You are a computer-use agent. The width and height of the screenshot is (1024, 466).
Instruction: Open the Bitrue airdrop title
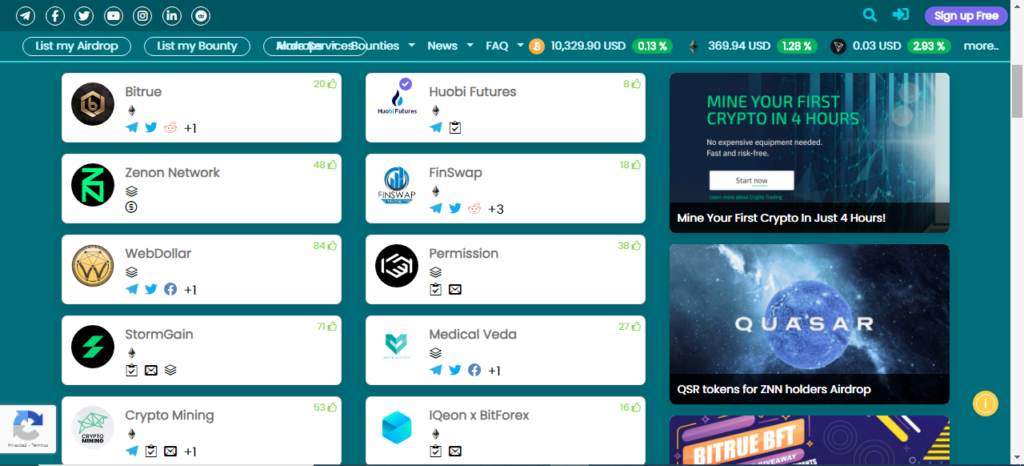[143, 92]
